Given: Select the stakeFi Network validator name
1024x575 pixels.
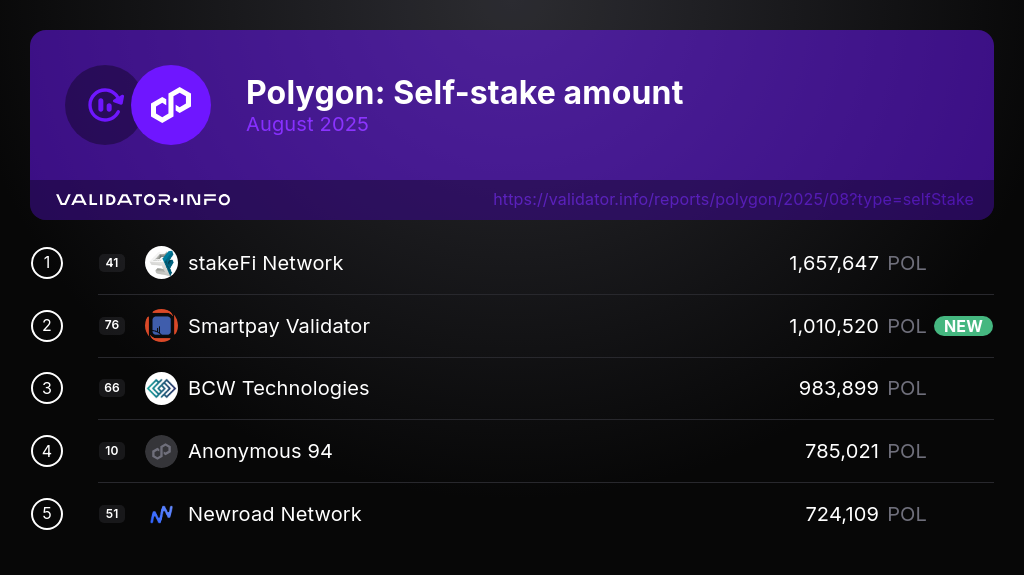Looking at the screenshot, I should coord(265,263).
